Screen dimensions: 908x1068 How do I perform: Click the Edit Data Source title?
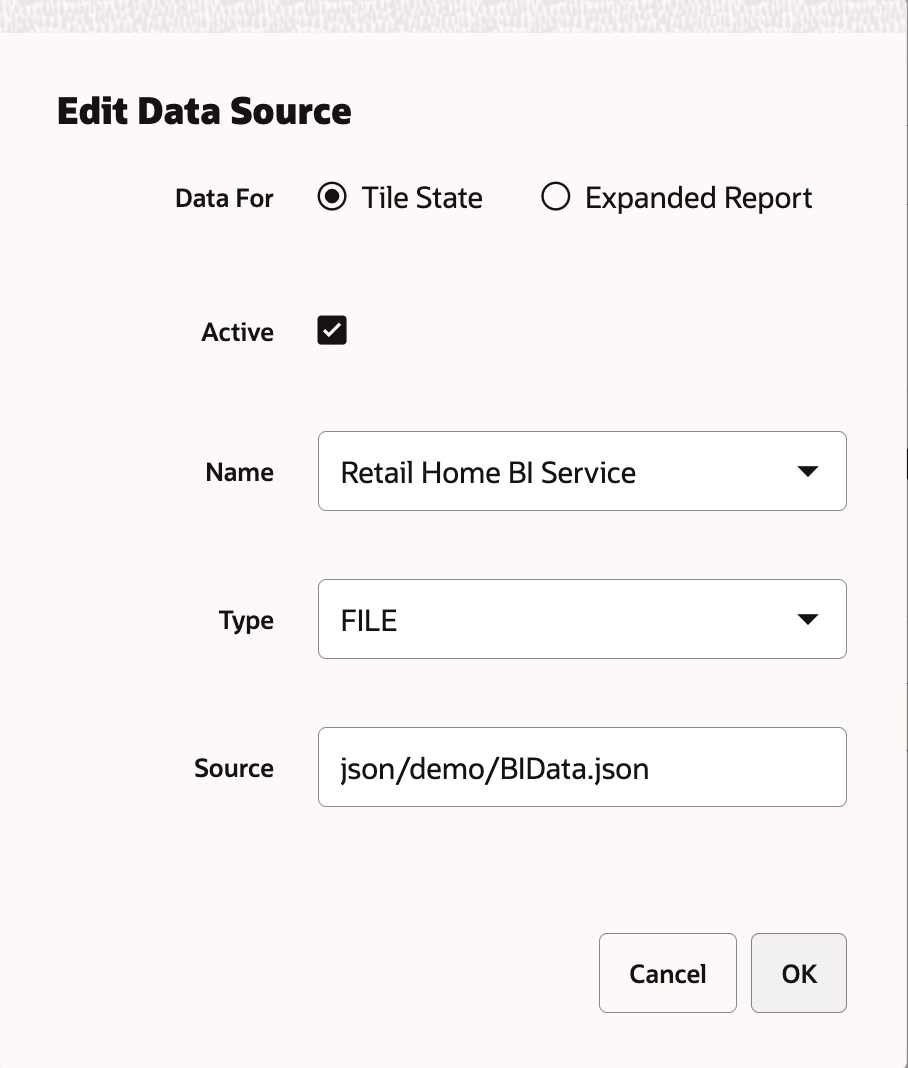(204, 110)
